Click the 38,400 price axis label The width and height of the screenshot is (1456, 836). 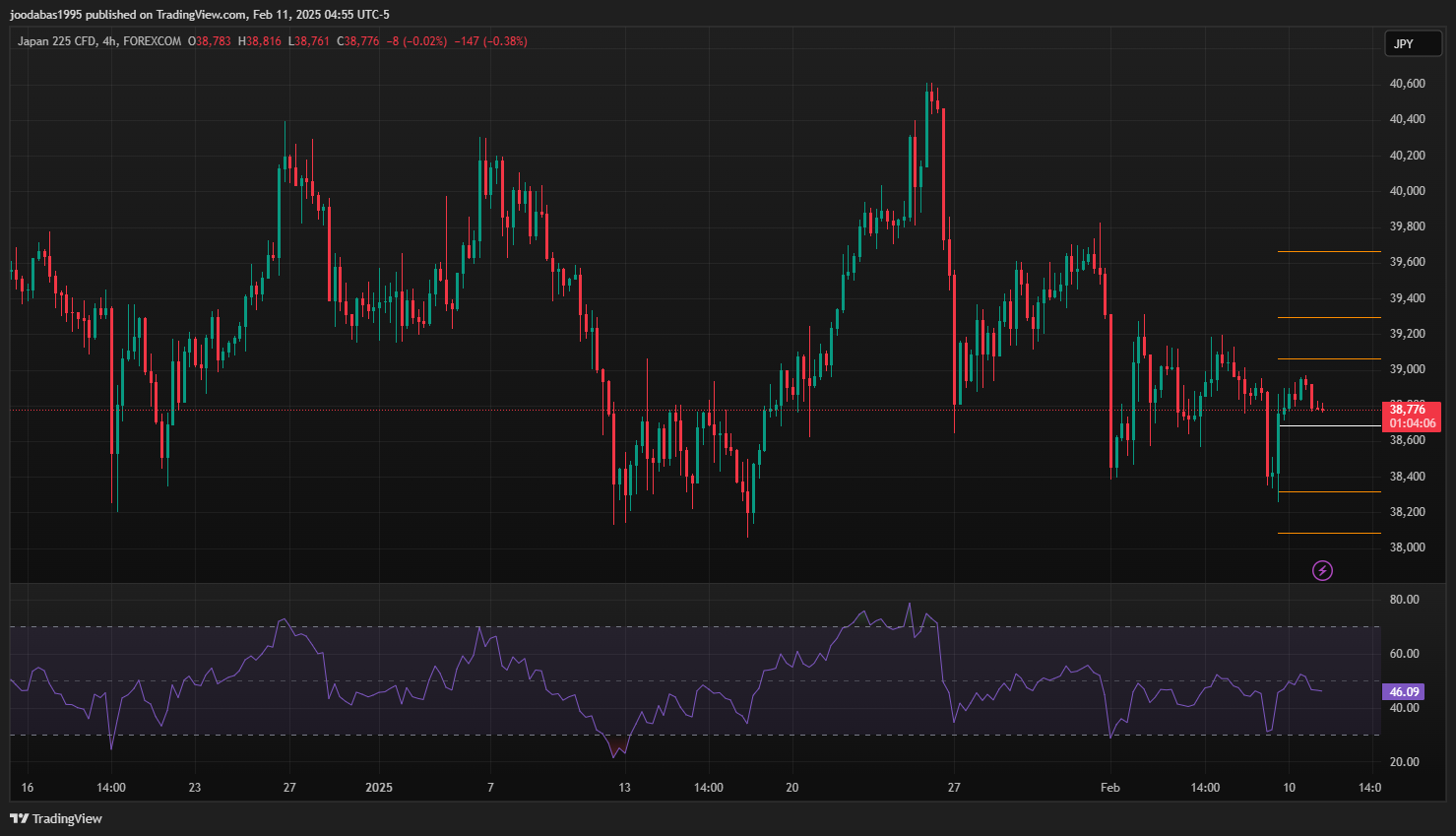tap(1407, 477)
